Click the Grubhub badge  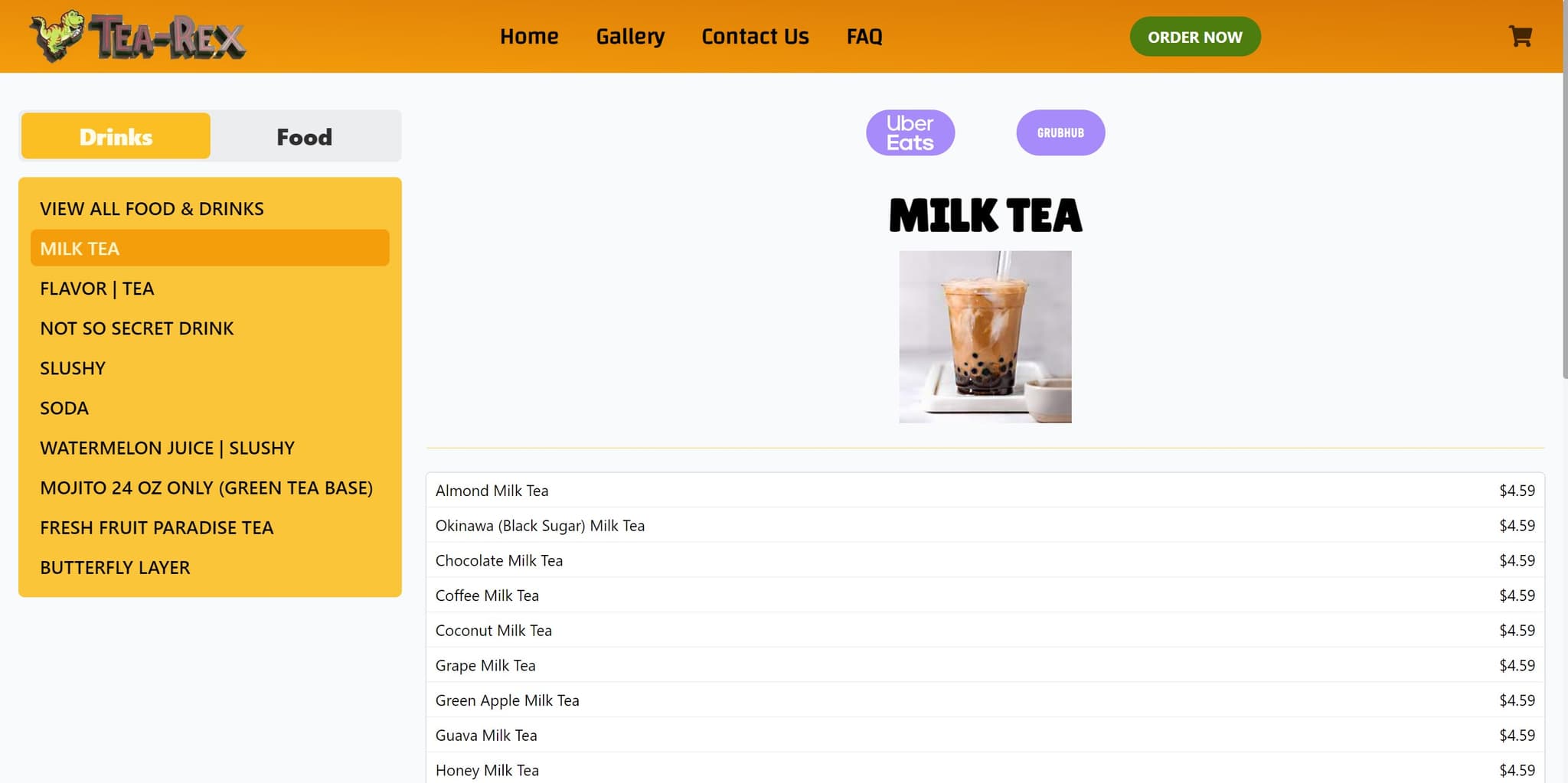(1060, 132)
